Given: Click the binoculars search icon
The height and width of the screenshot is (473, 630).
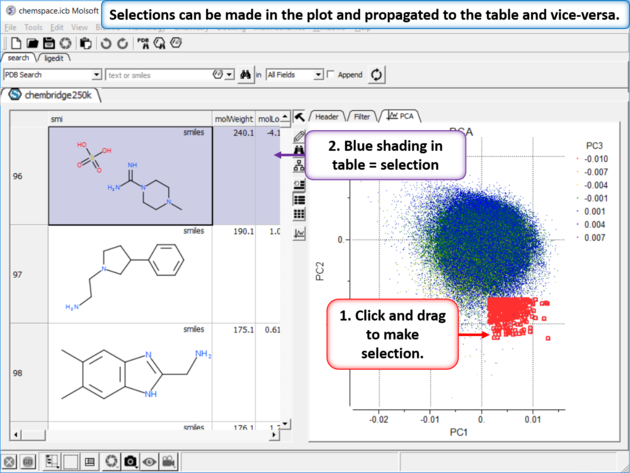Looking at the screenshot, I should point(244,75).
